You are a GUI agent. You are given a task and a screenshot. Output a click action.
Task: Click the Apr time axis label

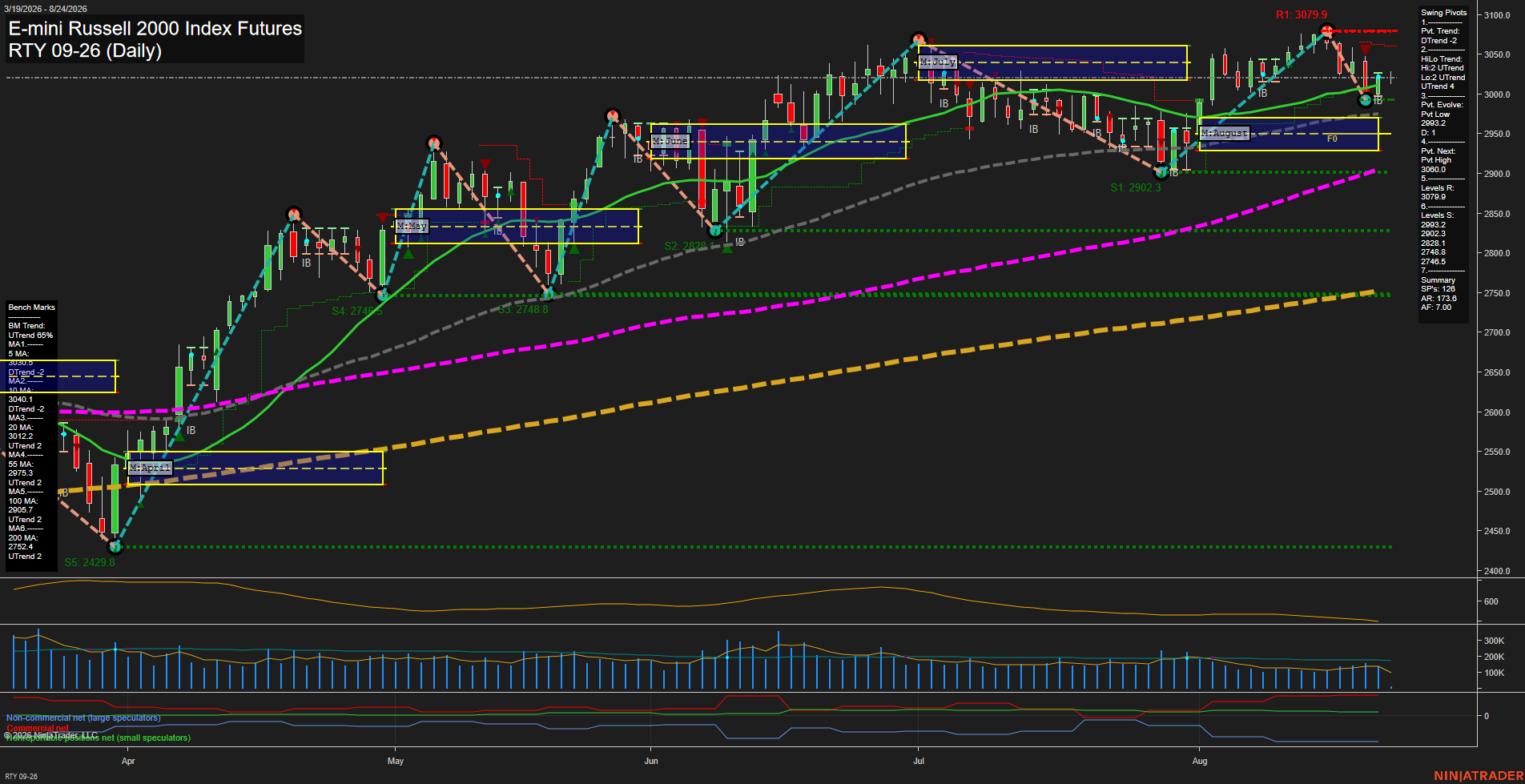point(128,761)
